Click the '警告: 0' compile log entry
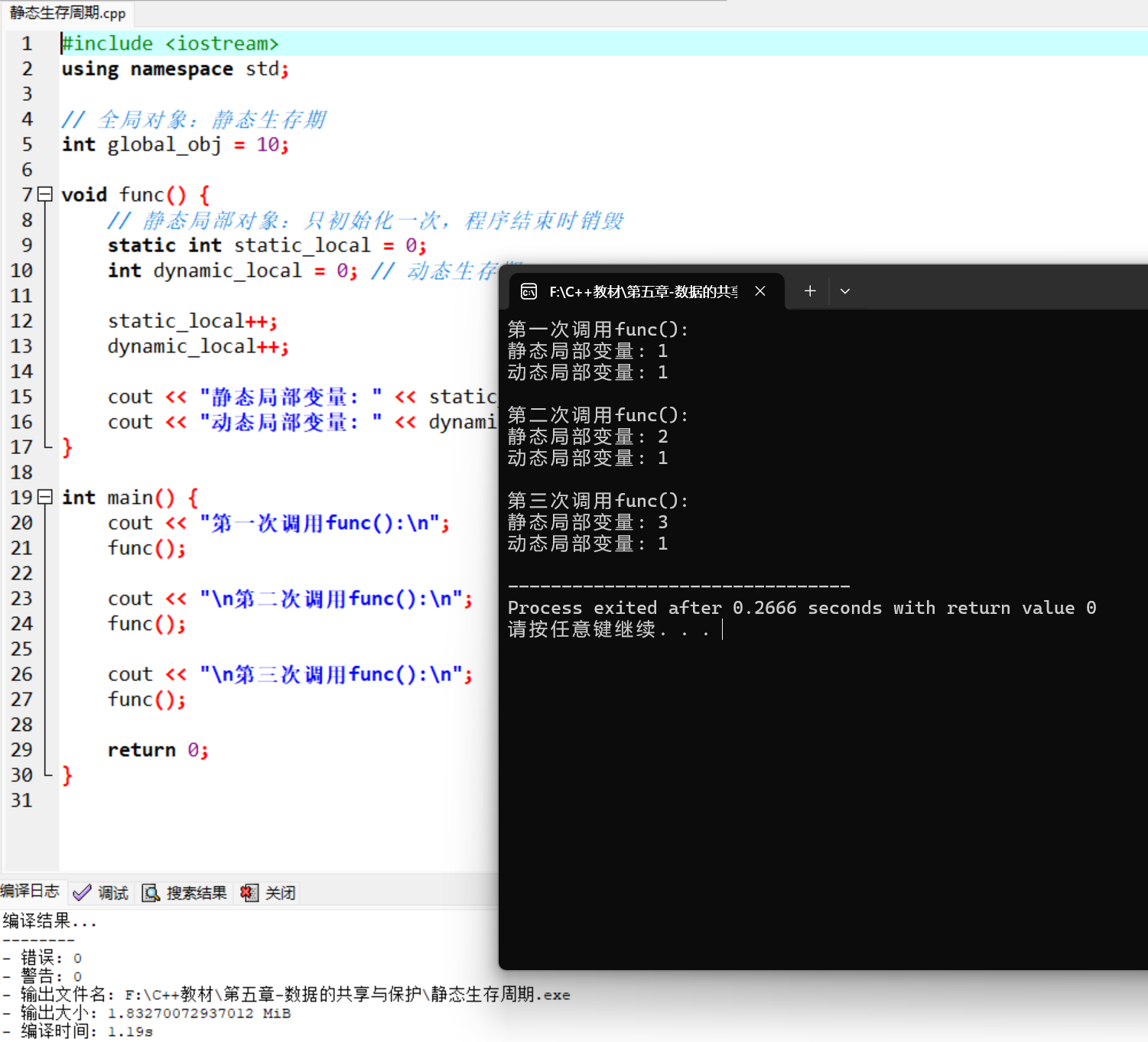1148x1042 pixels. tap(42, 976)
